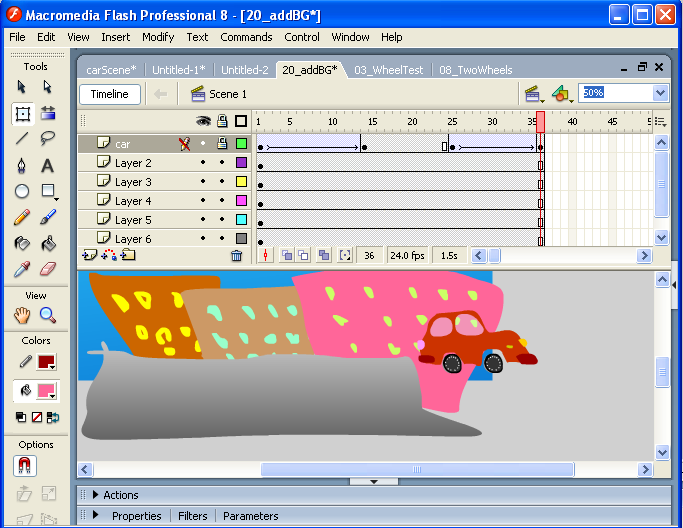Switch to the 03_WheelTest document tab

click(388, 70)
